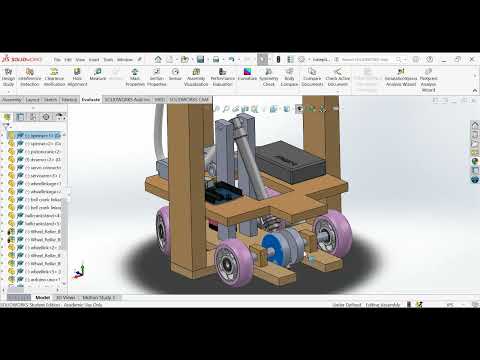Expand the wheellink<2> component
Image resolution: width=480 pixels, height=360 pixels.
tap(2, 248)
